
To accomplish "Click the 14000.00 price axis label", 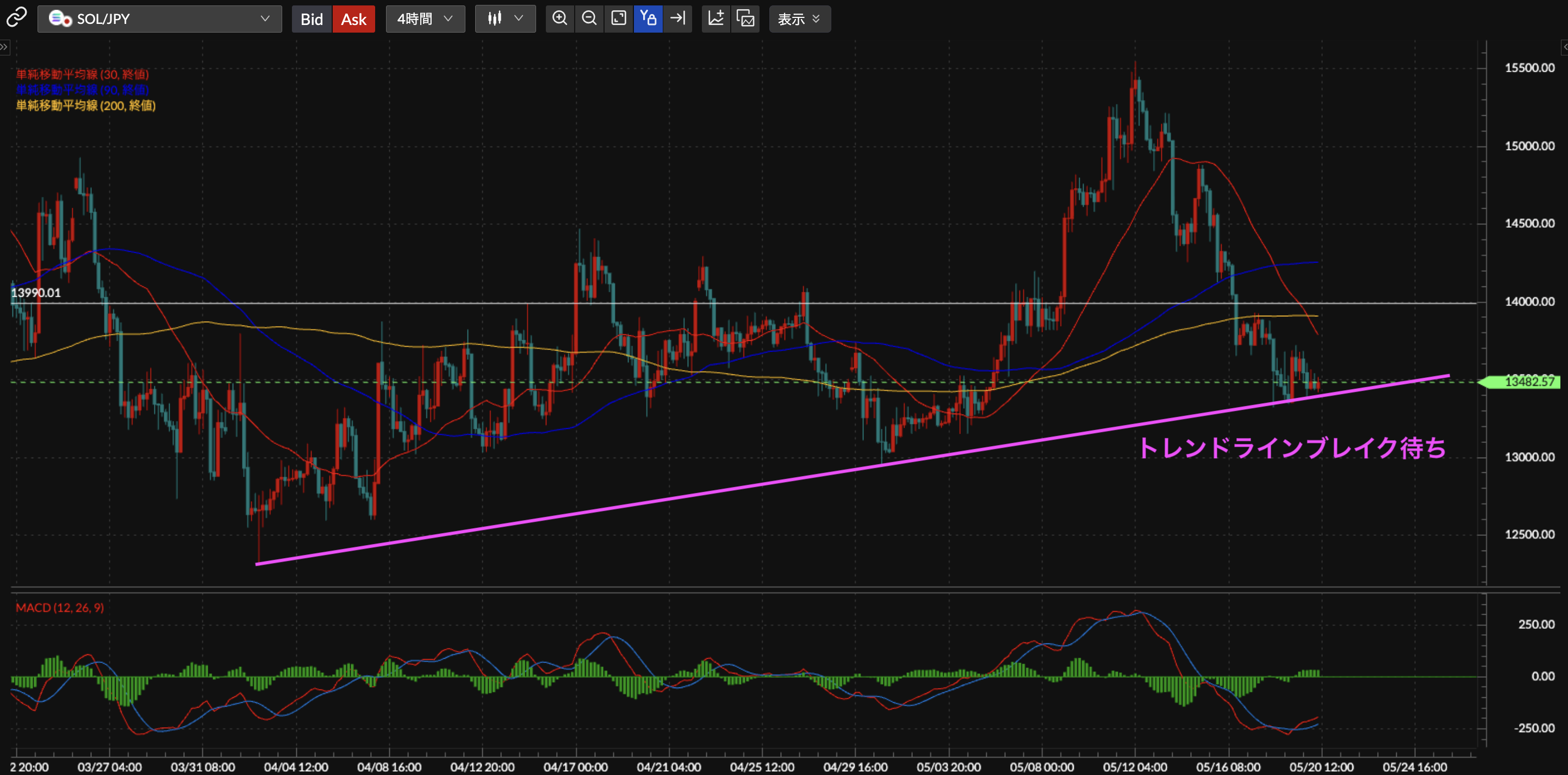I will pyautogui.click(x=1529, y=302).
